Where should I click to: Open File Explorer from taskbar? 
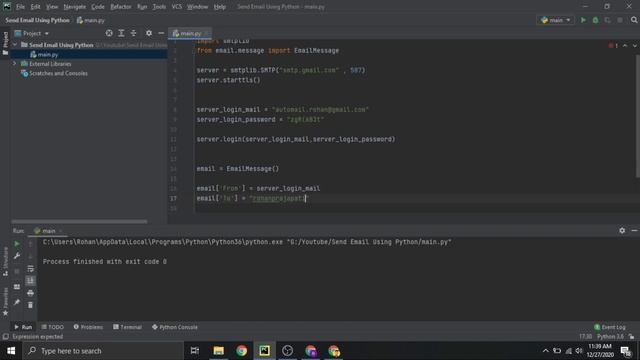[x=219, y=351]
